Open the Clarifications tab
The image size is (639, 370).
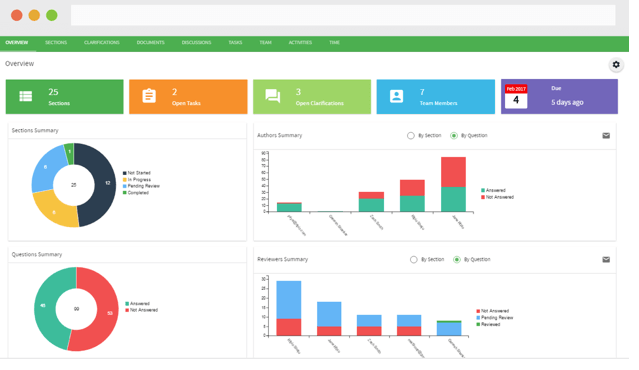[101, 42]
